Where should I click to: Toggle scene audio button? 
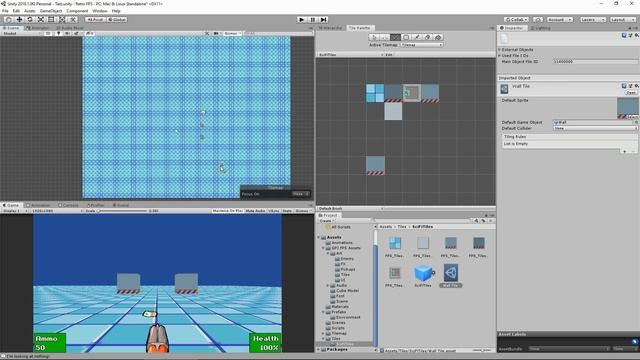pos(67,33)
